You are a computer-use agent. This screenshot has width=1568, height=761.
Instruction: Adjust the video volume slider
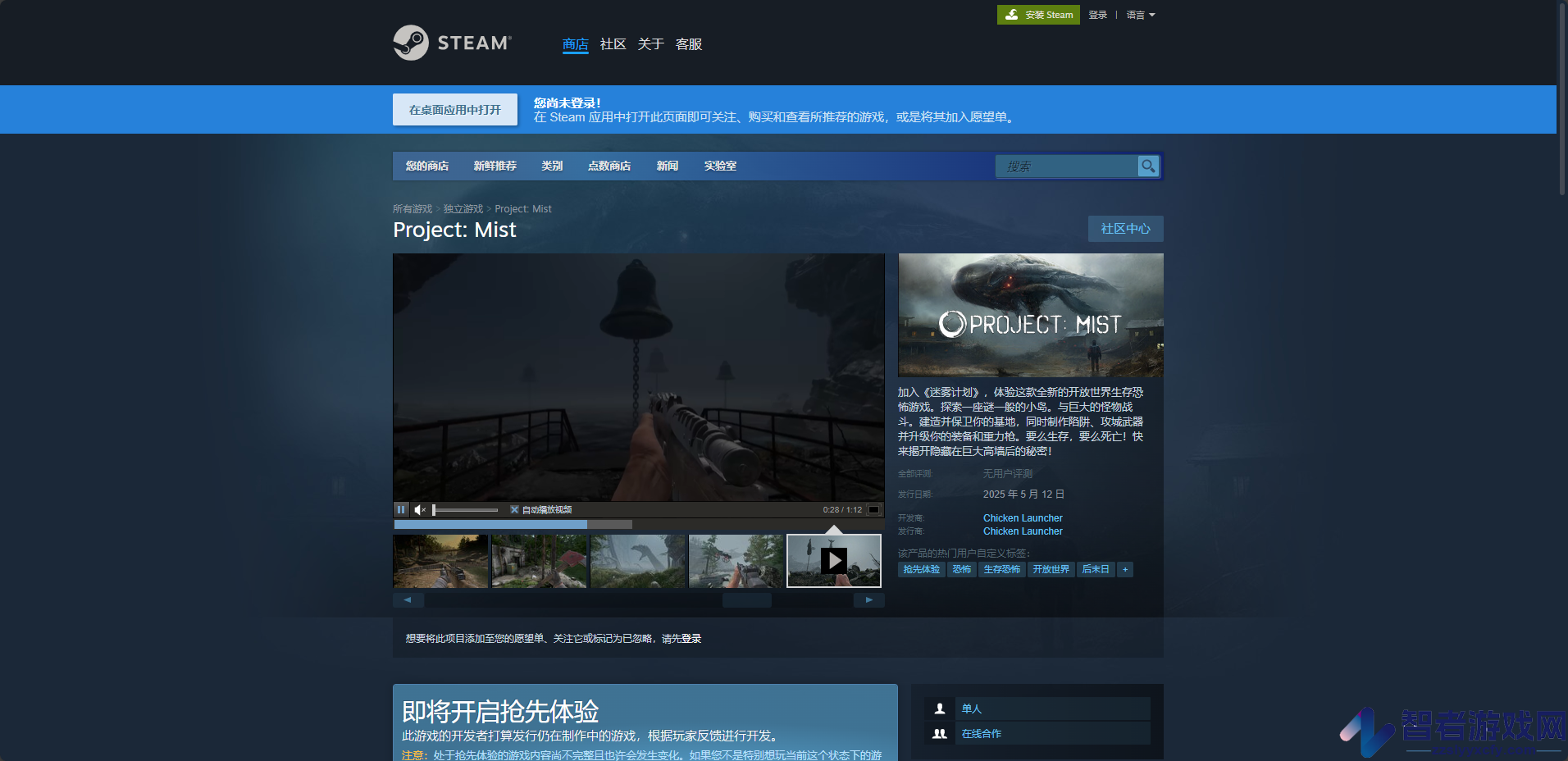click(x=465, y=510)
